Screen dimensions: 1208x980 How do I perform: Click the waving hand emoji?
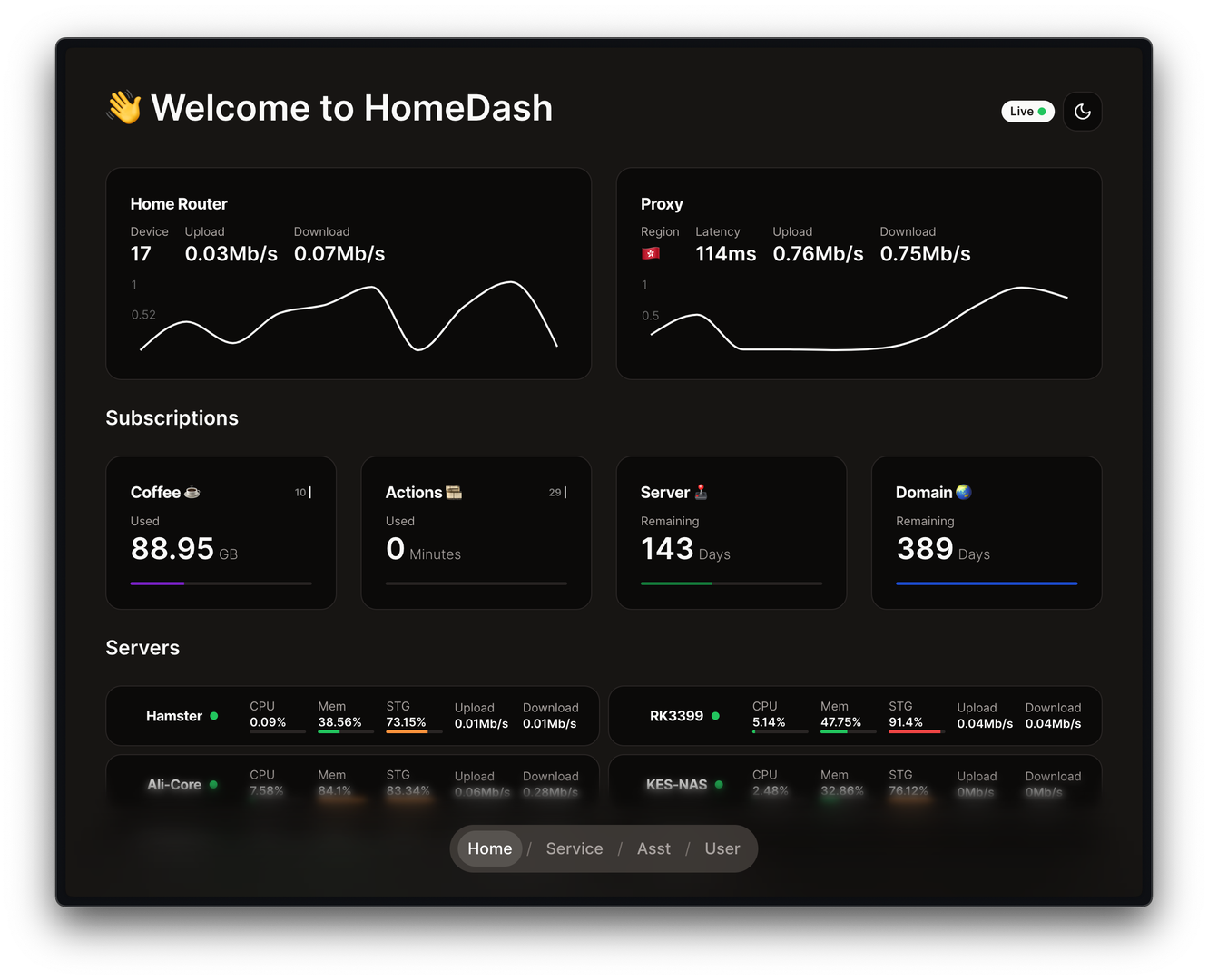pyautogui.click(x=124, y=107)
